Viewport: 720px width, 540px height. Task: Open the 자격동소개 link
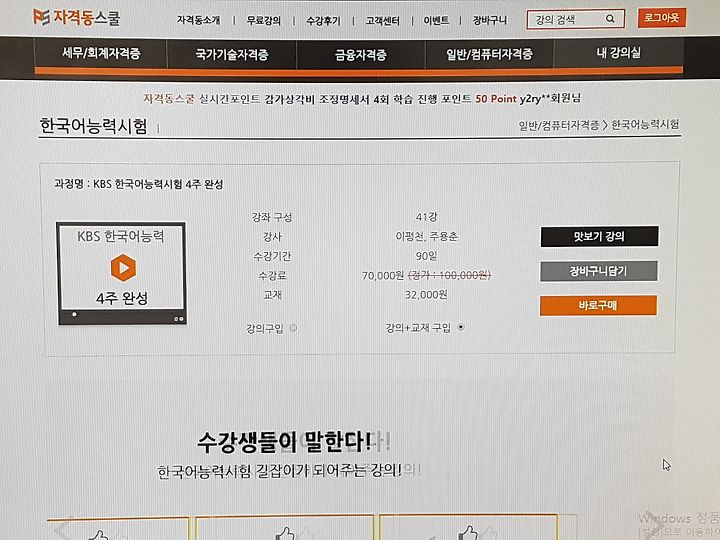click(198, 20)
